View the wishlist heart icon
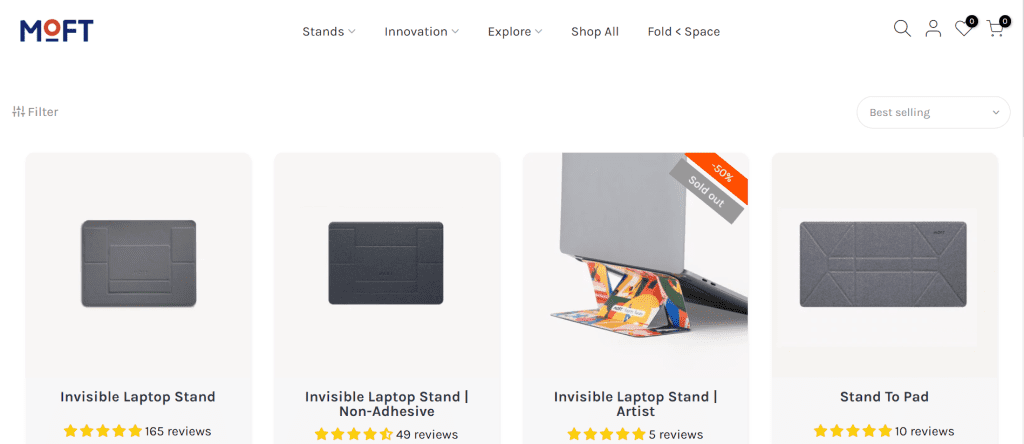This screenshot has width=1024, height=444. pos(963,29)
